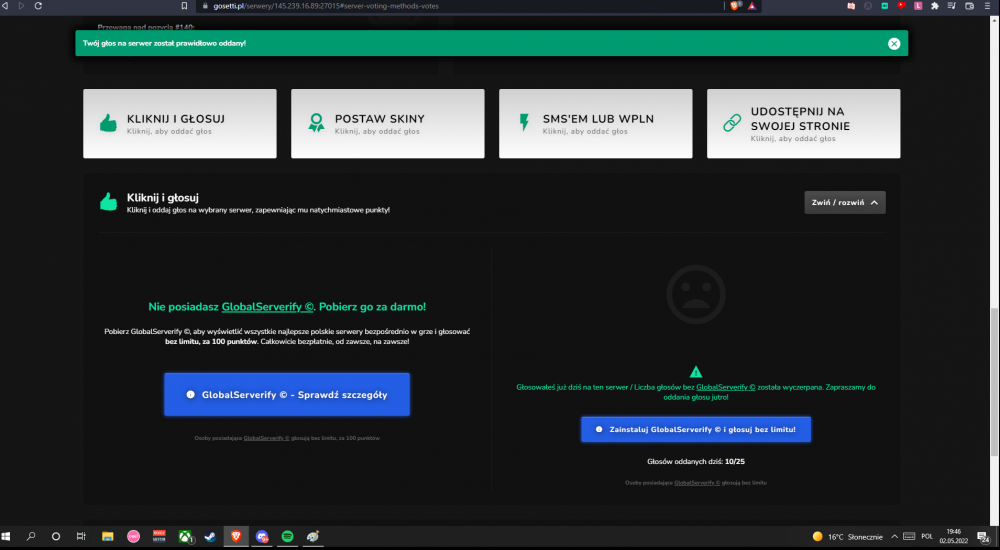
Task: Click the grey circular extension icon
Action: [868, 6]
